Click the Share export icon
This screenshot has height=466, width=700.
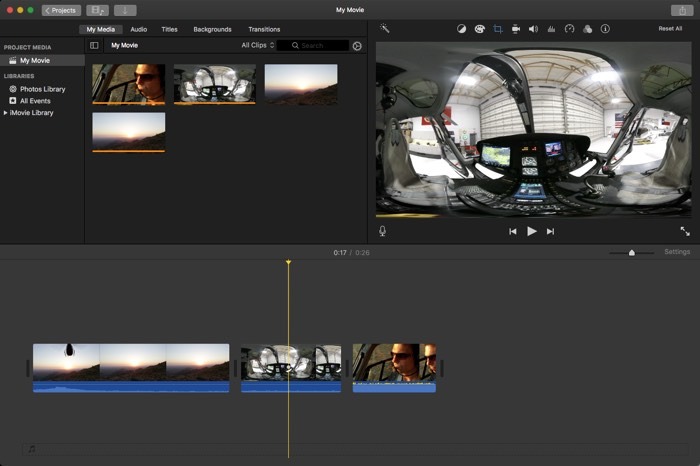(682, 10)
